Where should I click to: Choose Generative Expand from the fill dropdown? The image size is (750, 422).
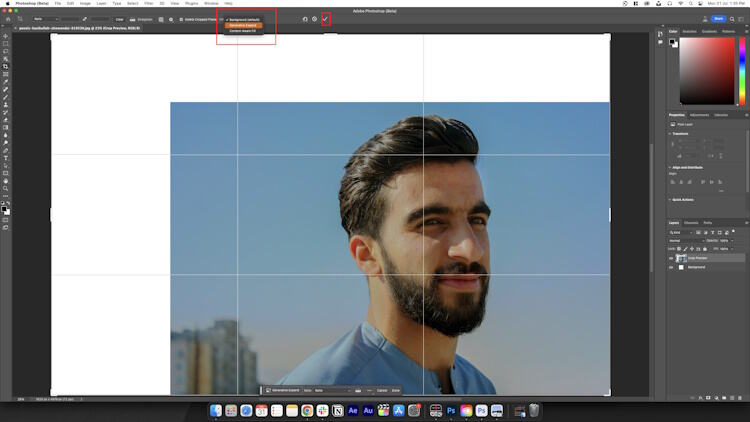(244, 25)
